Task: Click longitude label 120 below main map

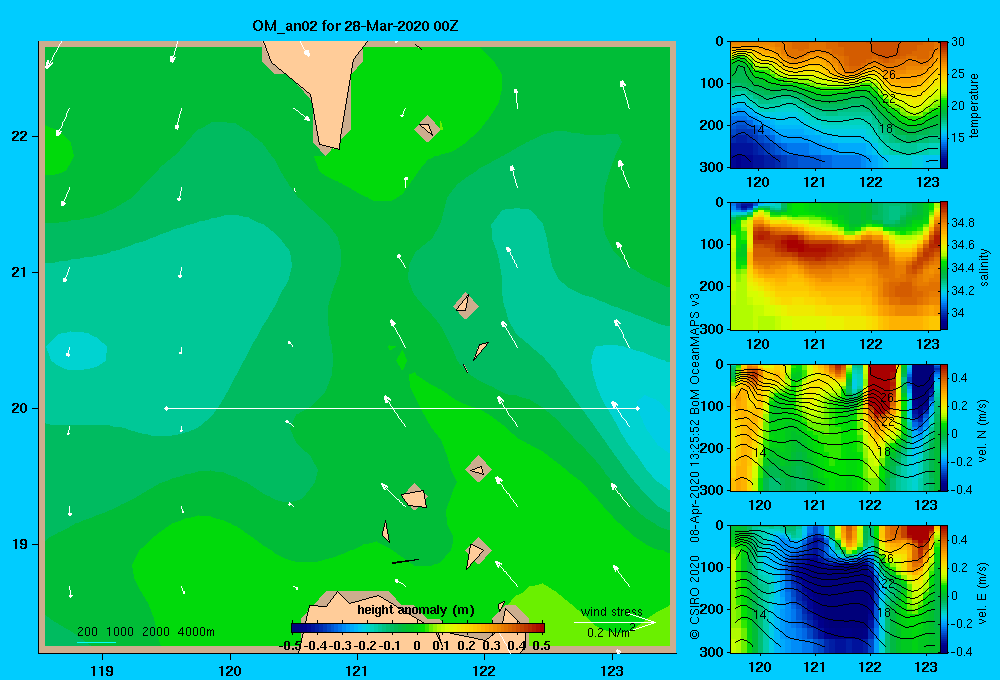Action: click(230, 670)
